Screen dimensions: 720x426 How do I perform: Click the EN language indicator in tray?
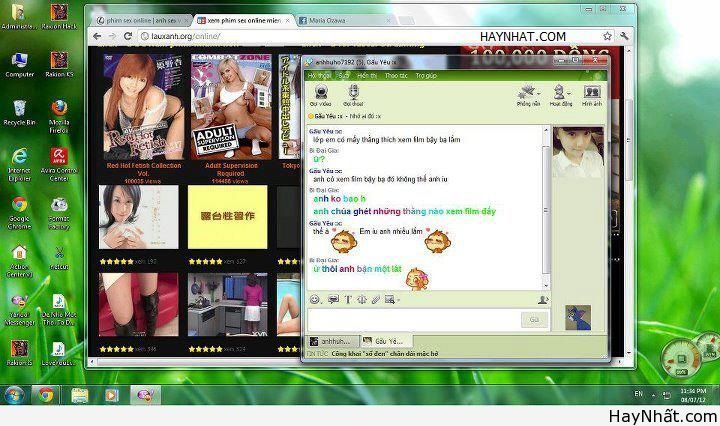pos(638,394)
